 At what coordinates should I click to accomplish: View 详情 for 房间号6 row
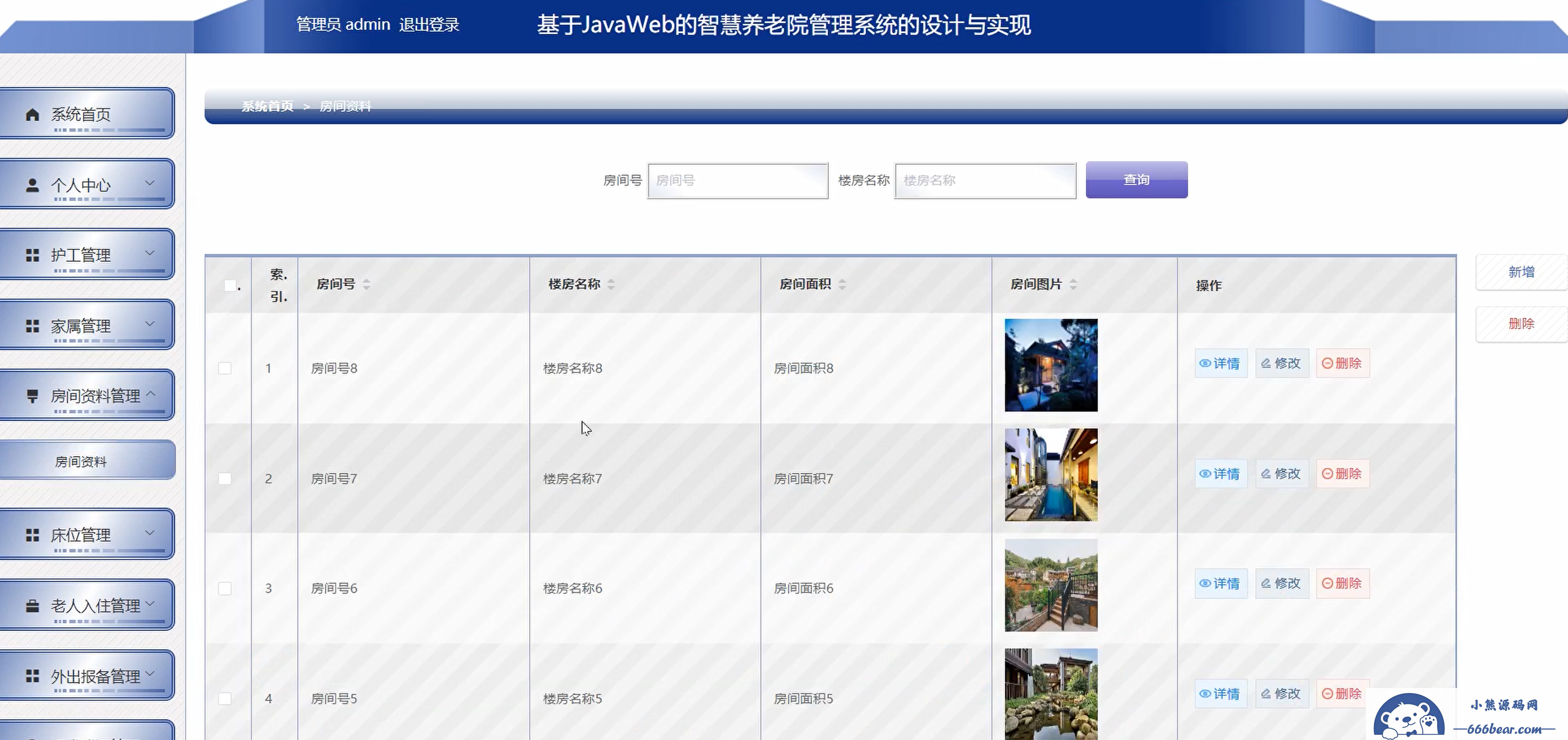(1220, 584)
